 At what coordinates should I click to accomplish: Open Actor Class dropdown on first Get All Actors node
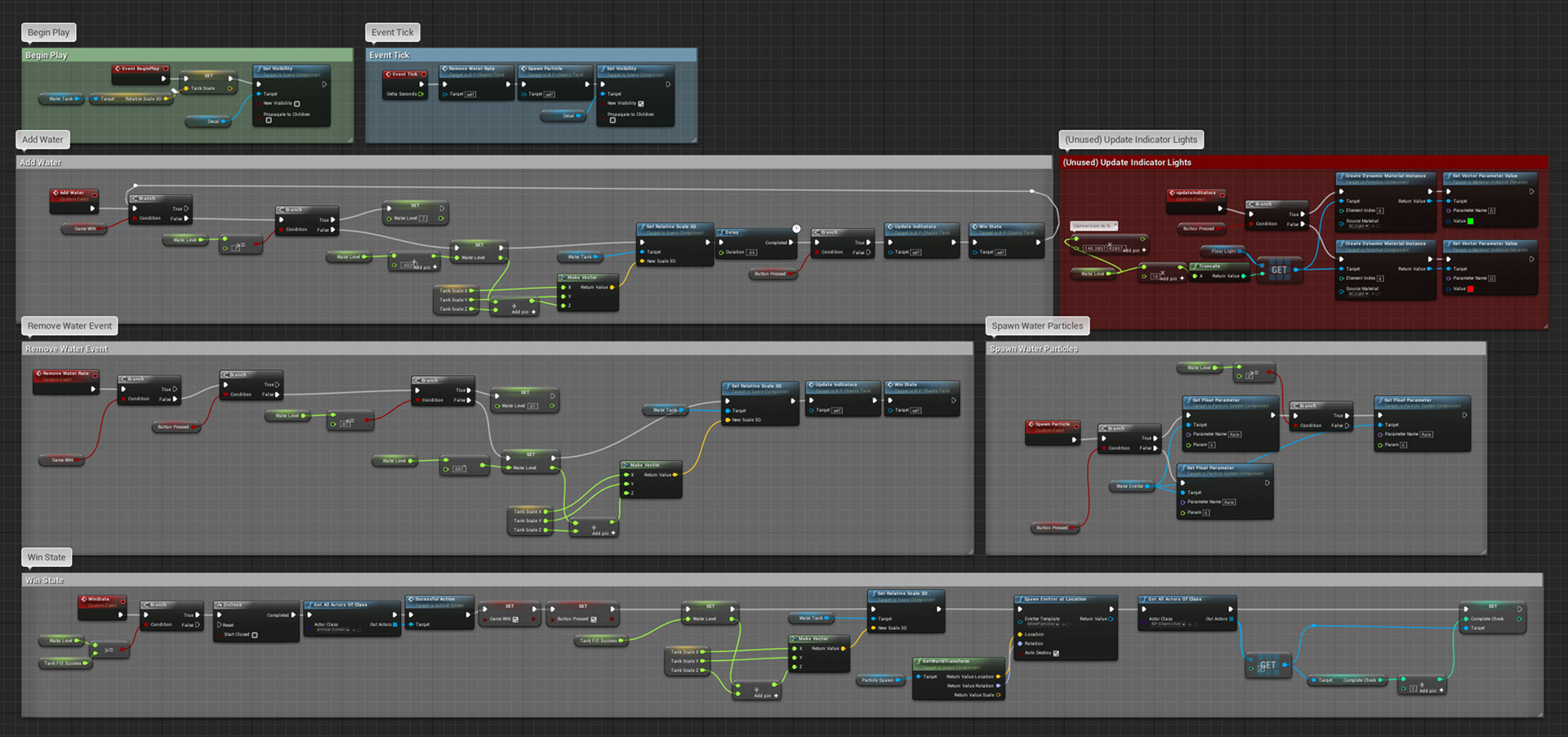click(333, 630)
